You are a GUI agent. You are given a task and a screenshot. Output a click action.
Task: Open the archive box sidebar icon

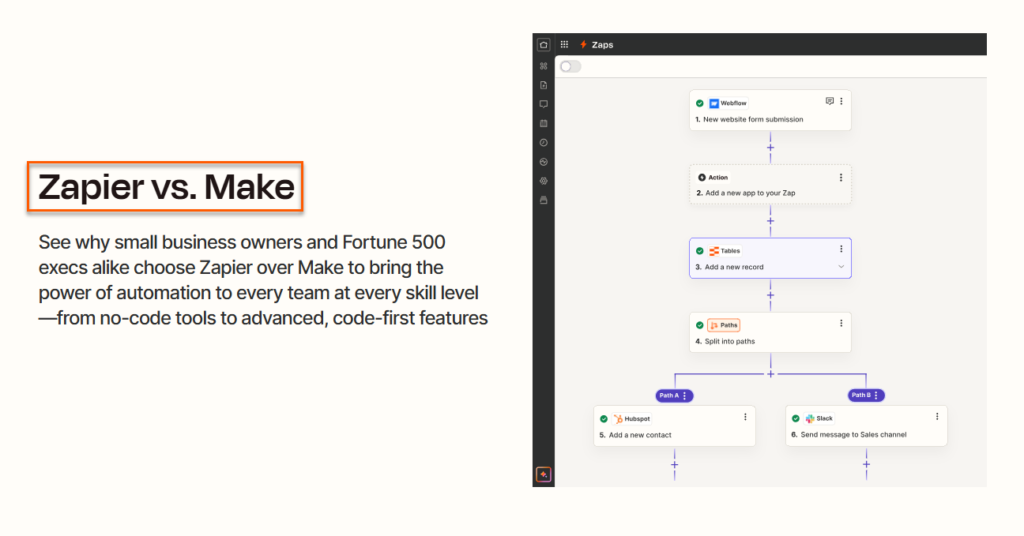543,200
